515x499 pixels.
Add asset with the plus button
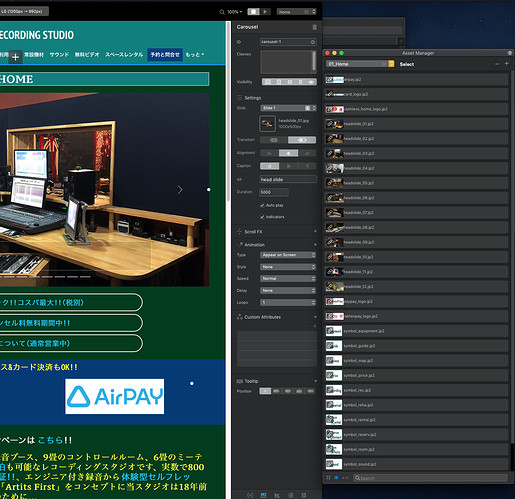click(507, 64)
